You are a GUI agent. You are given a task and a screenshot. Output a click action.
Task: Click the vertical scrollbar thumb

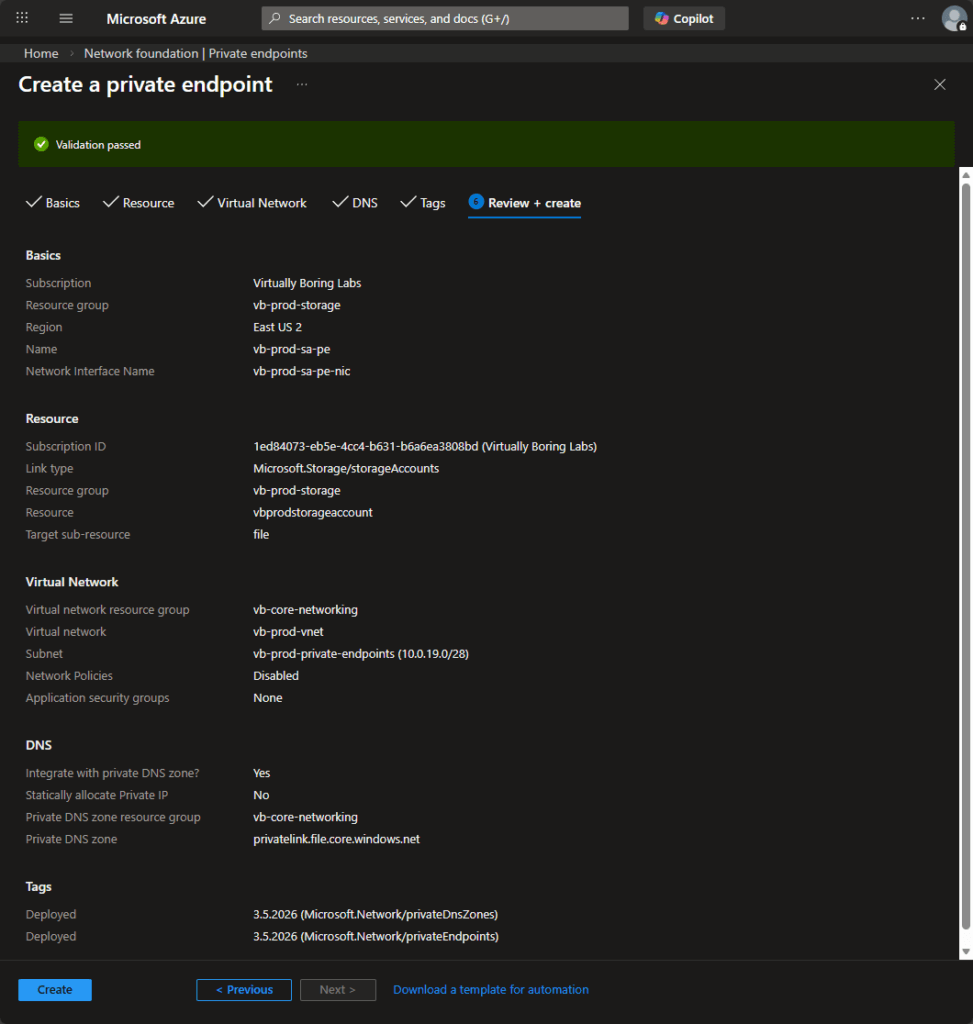pos(966,555)
